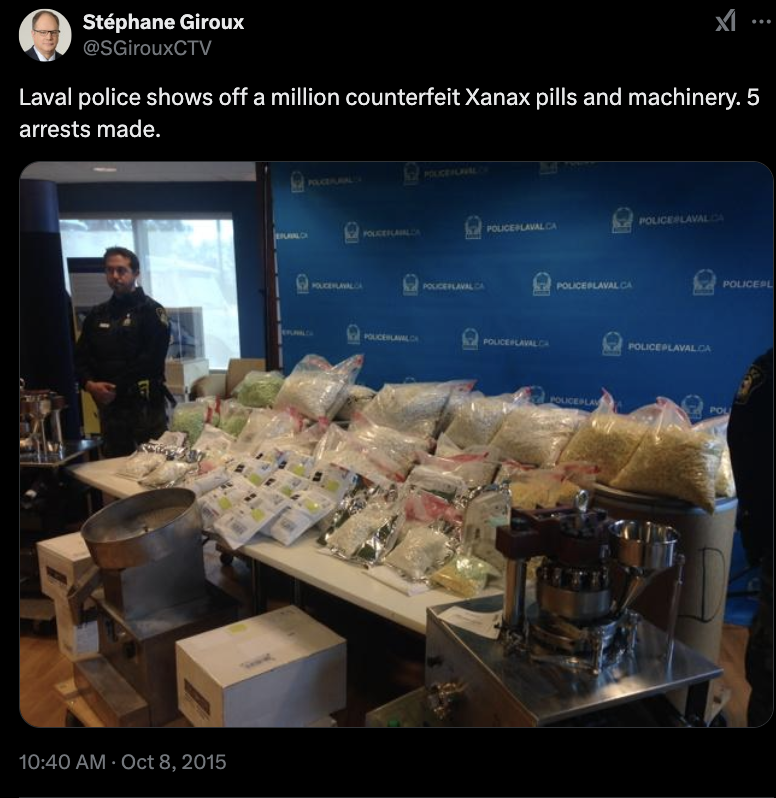Click the white cardboard box in photo
This screenshot has width=776, height=798.
click(261, 665)
